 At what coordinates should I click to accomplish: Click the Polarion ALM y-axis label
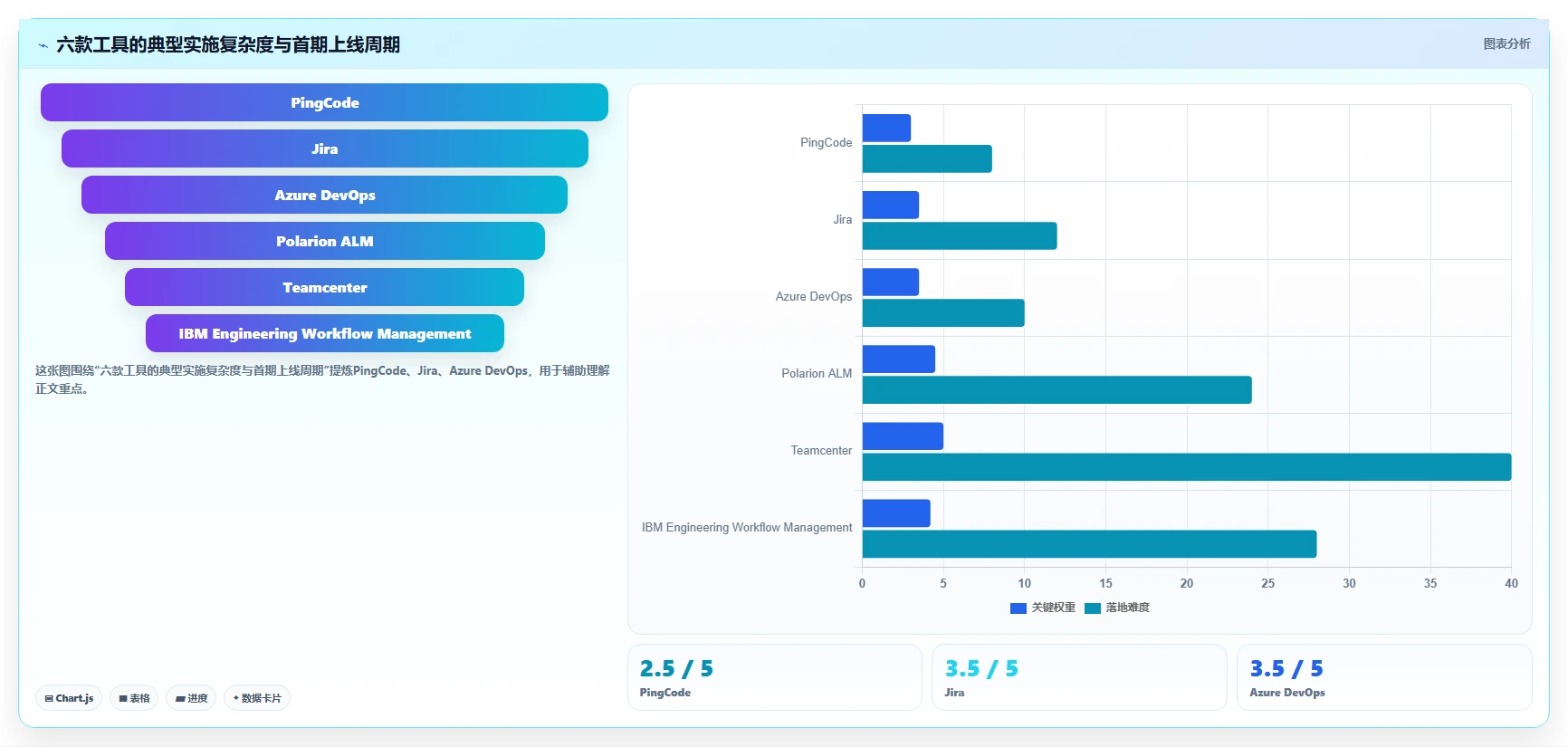pos(817,373)
